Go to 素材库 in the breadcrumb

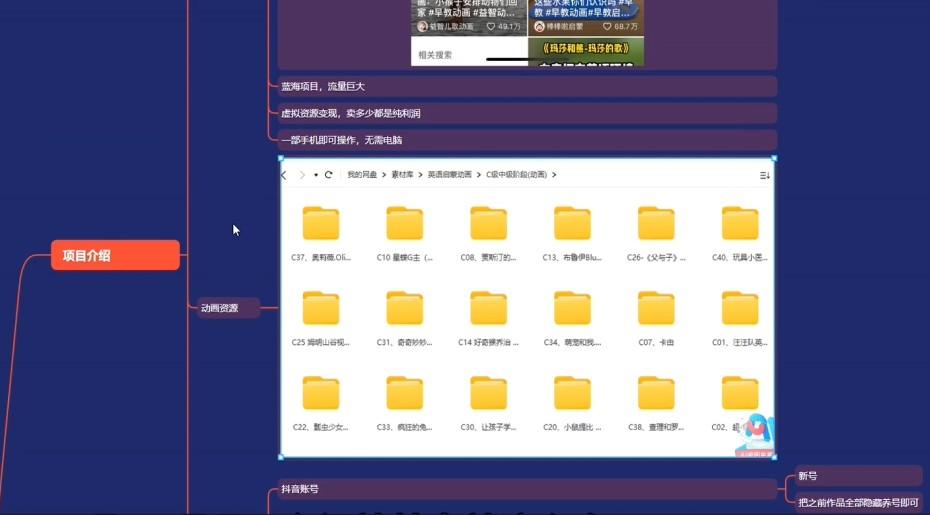[403, 175]
